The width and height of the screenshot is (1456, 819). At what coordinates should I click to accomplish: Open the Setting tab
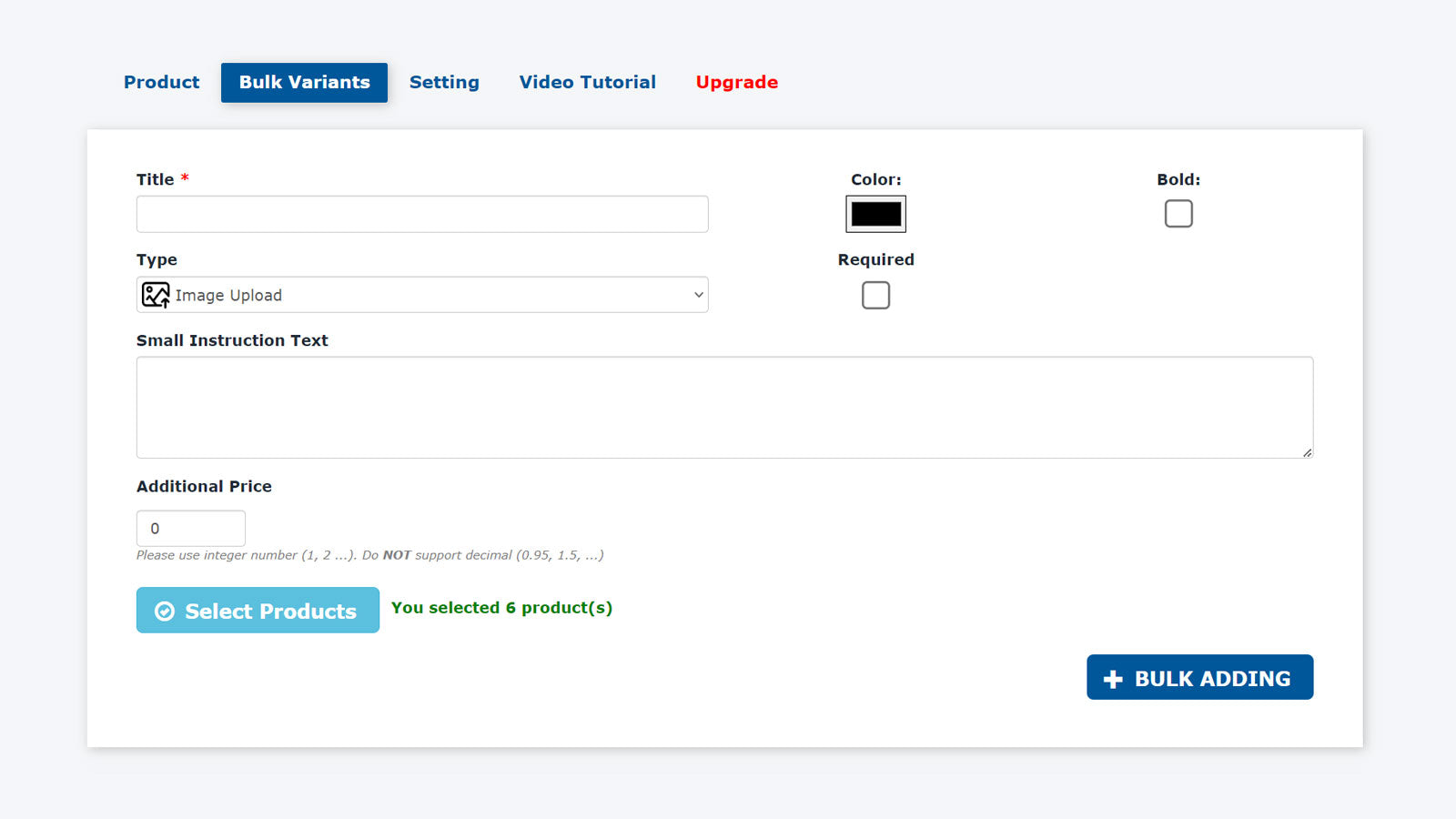pyautogui.click(x=444, y=82)
